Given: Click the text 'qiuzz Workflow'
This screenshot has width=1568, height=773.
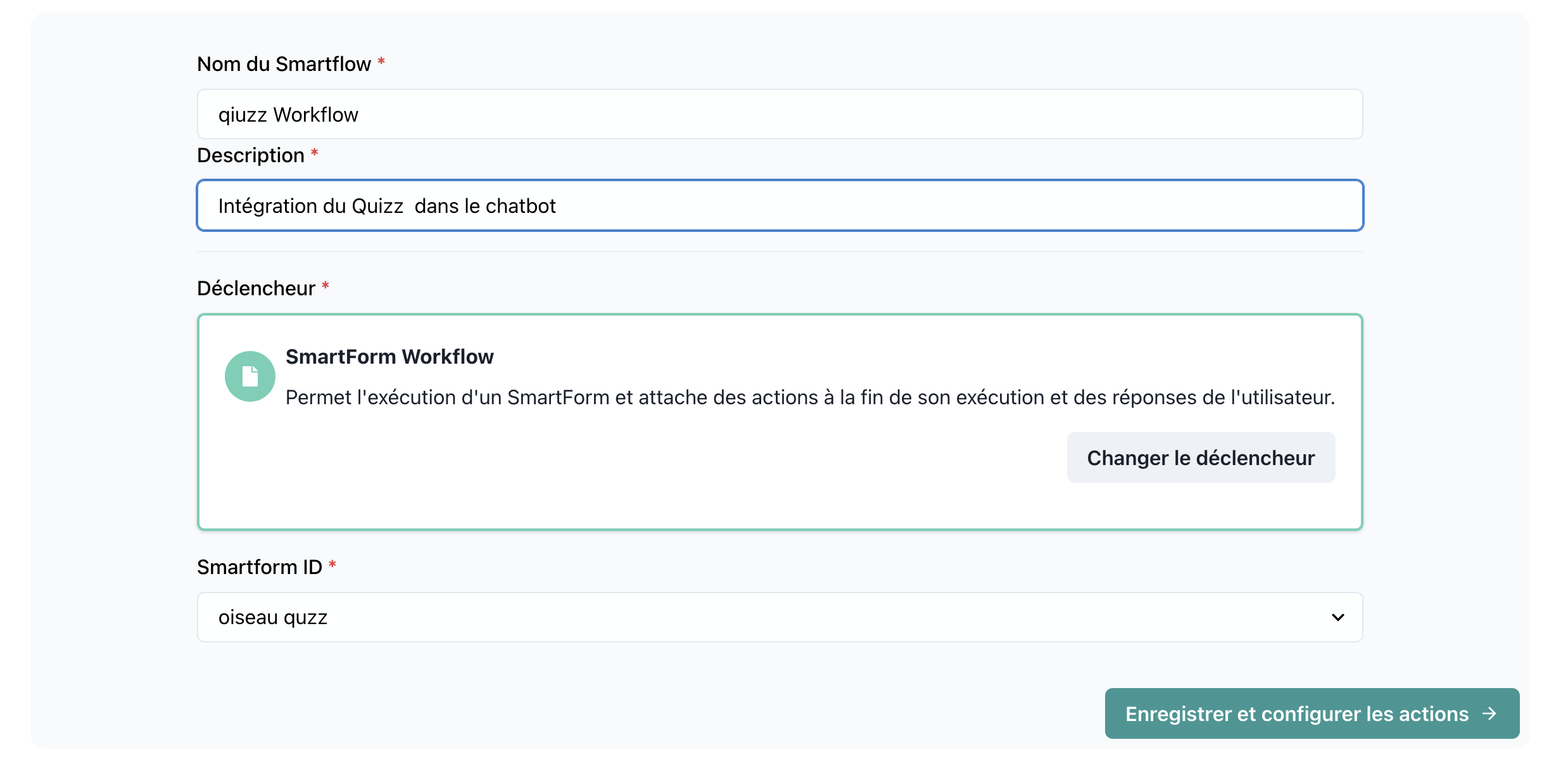Looking at the screenshot, I should coord(288,115).
